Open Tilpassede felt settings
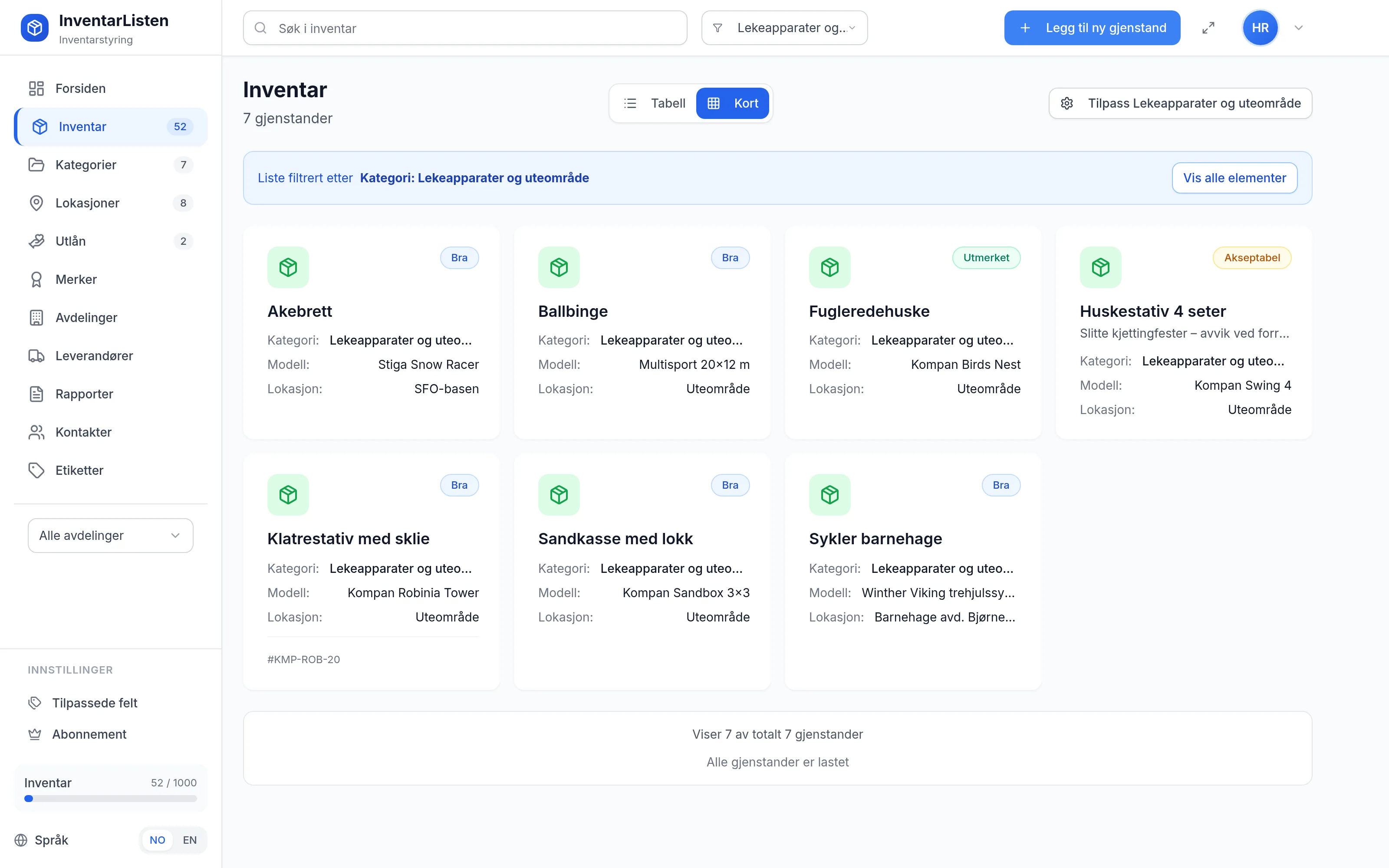1389x868 pixels. (x=111, y=703)
